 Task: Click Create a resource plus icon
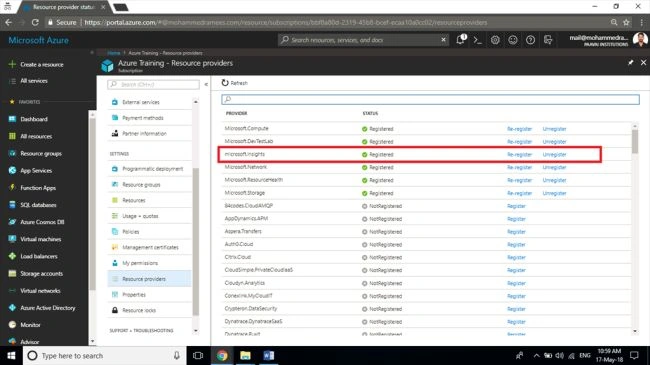(x=12, y=64)
